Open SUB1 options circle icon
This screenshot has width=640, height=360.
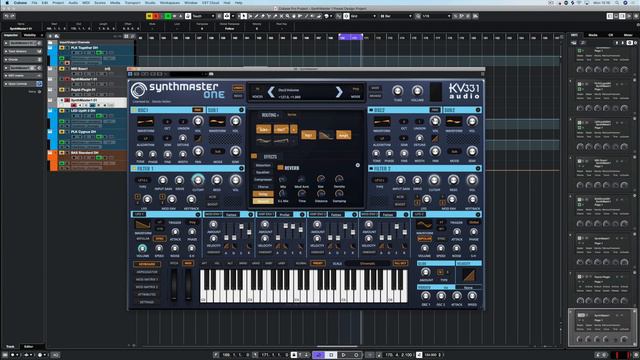[241, 110]
